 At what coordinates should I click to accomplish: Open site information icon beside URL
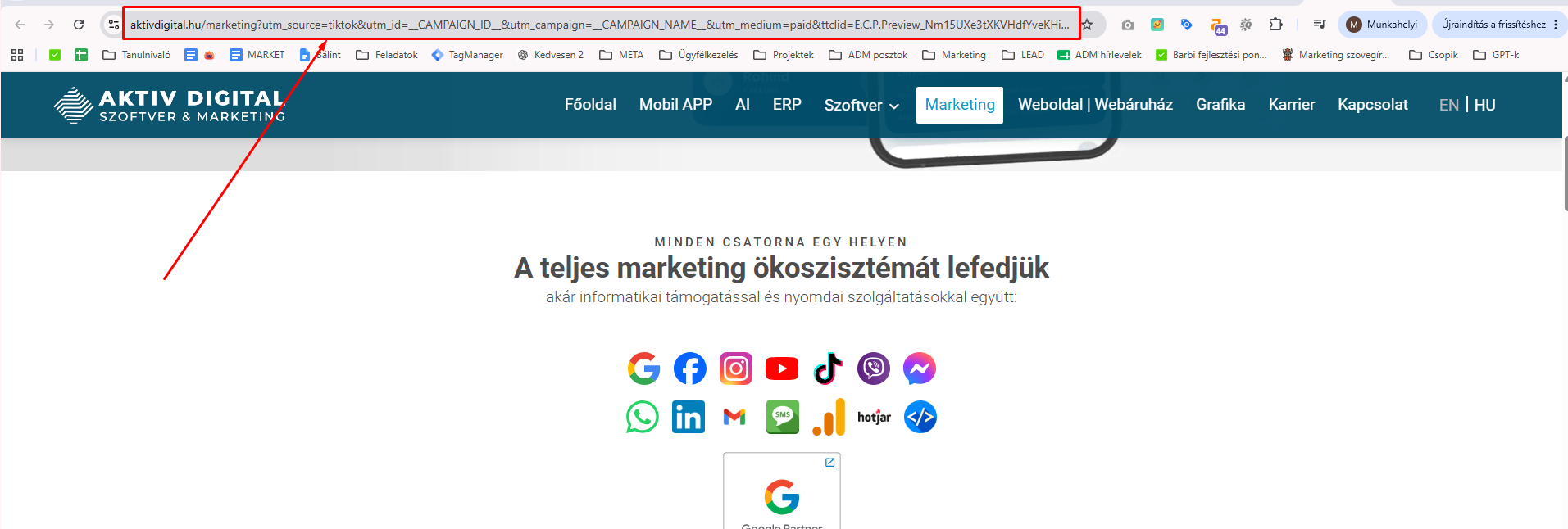[x=114, y=25]
